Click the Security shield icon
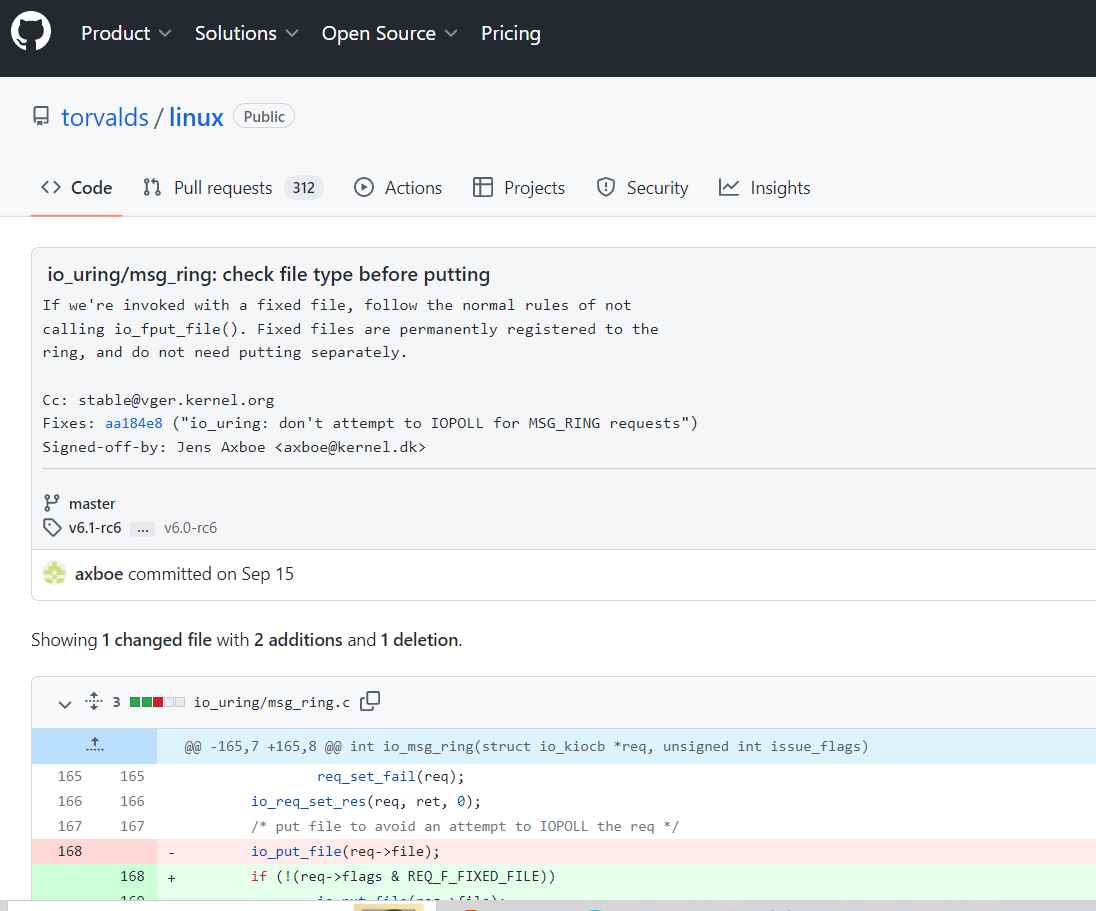 [x=606, y=187]
